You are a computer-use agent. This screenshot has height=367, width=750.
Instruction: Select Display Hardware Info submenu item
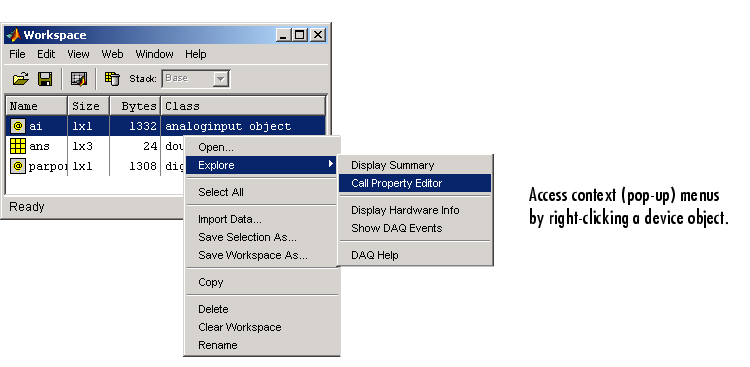(x=415, y=210)
